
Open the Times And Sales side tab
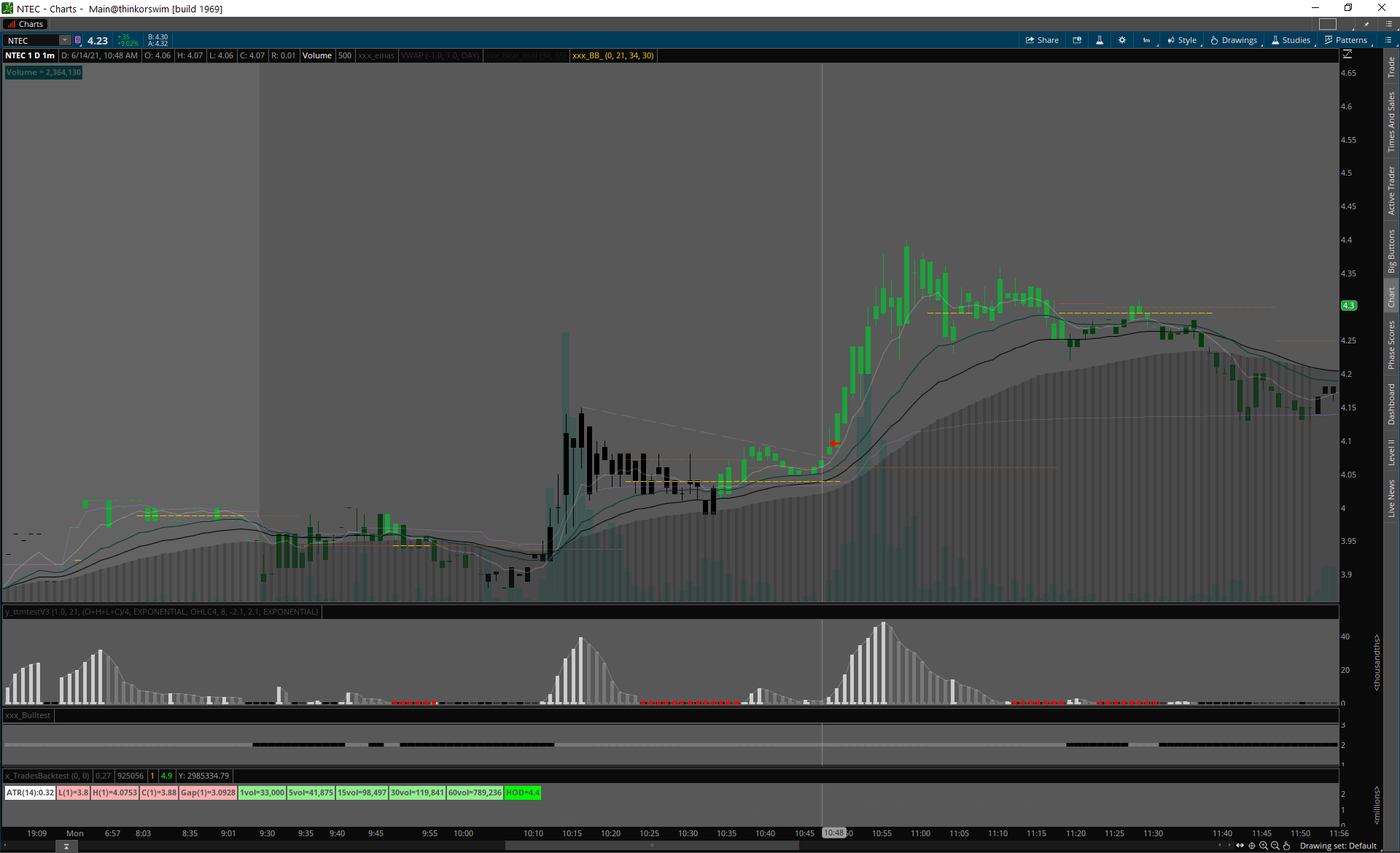click(x=1391, y=122)
